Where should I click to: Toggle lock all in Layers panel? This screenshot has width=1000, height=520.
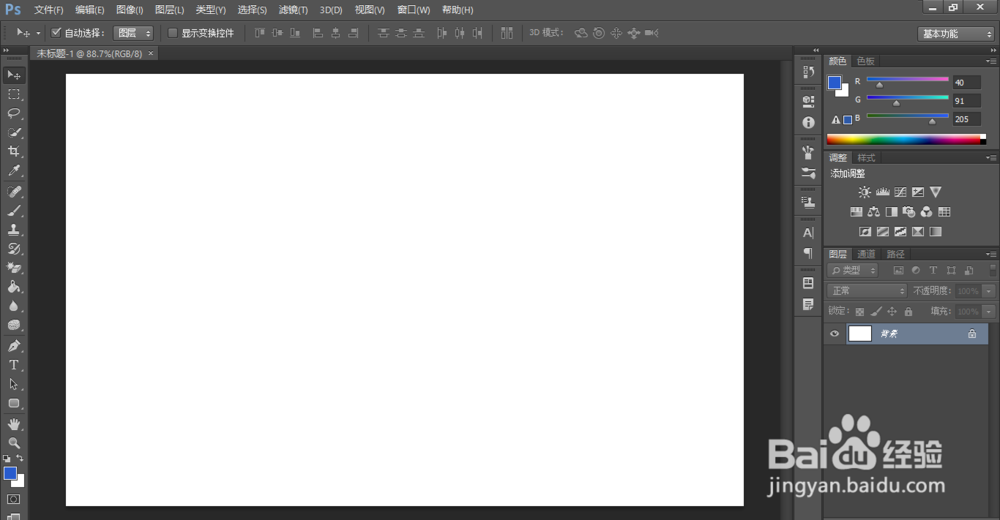point(908,311)
